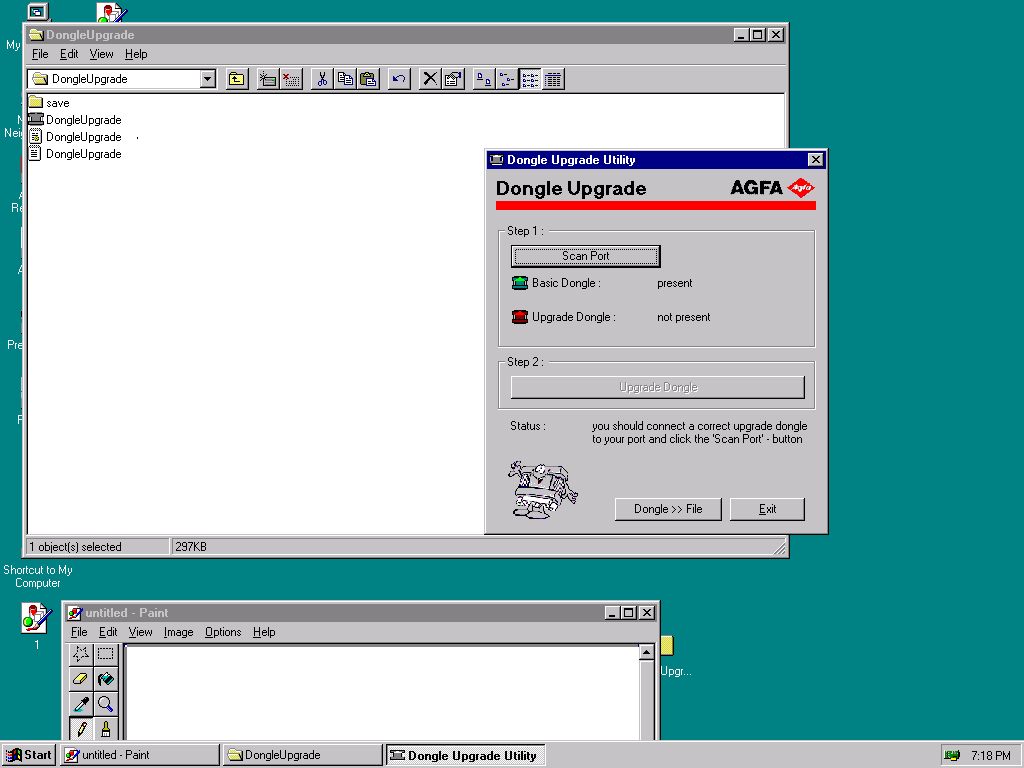Click the Scan Port button
This screenshot has height=768, width=1024.
tap(586, 256)
